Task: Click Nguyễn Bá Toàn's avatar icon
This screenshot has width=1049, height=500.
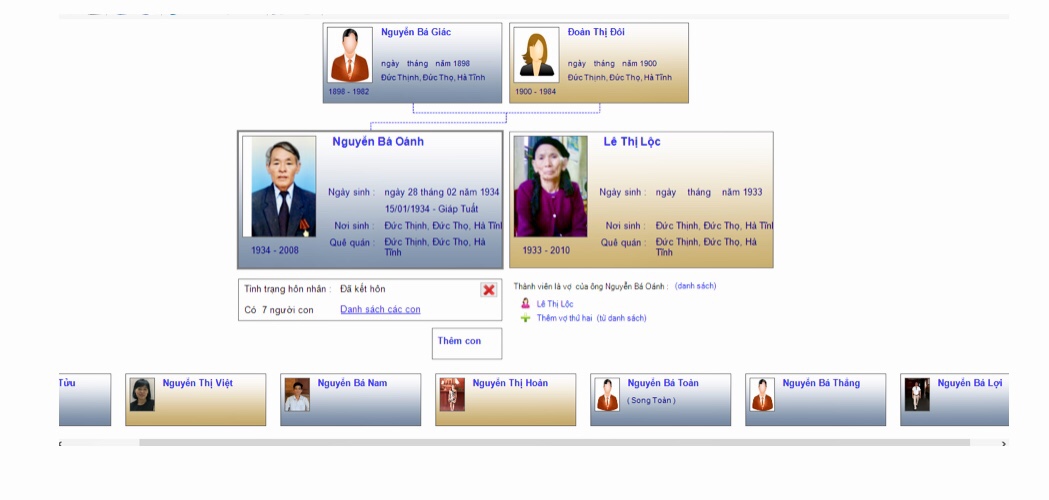Action: click(x=607, y=395)
